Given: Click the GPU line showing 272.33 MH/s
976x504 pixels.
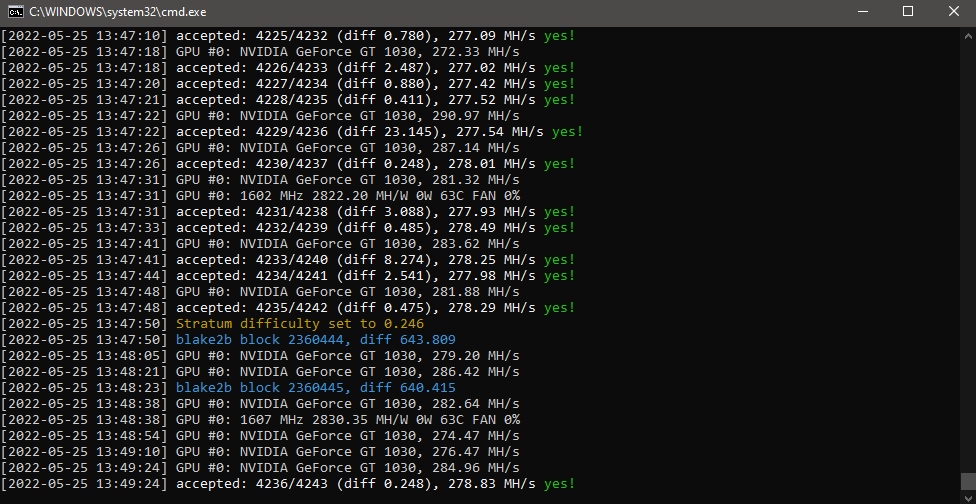Looking at the screenshot, I should [x=260, y=52].
